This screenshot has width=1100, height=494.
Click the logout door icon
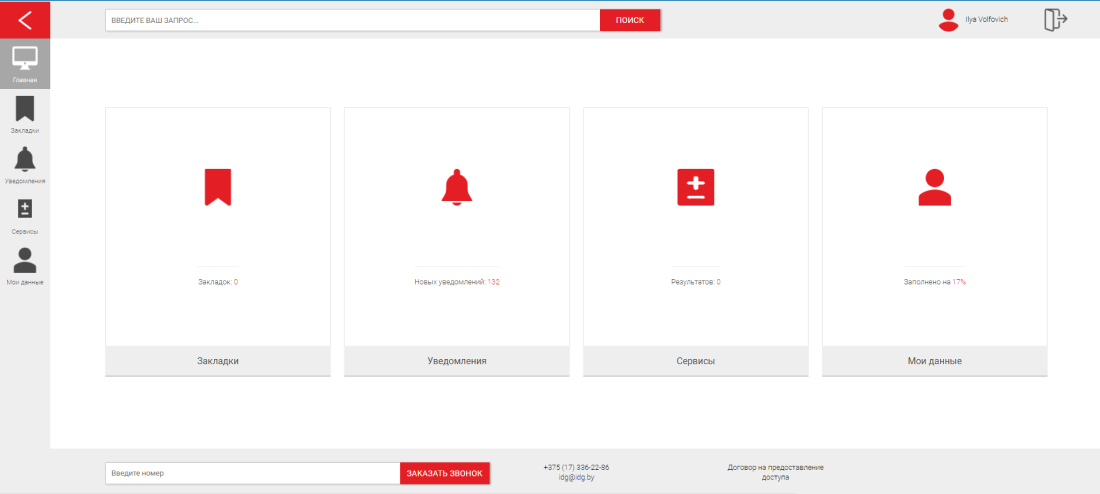click(1055, 20)
